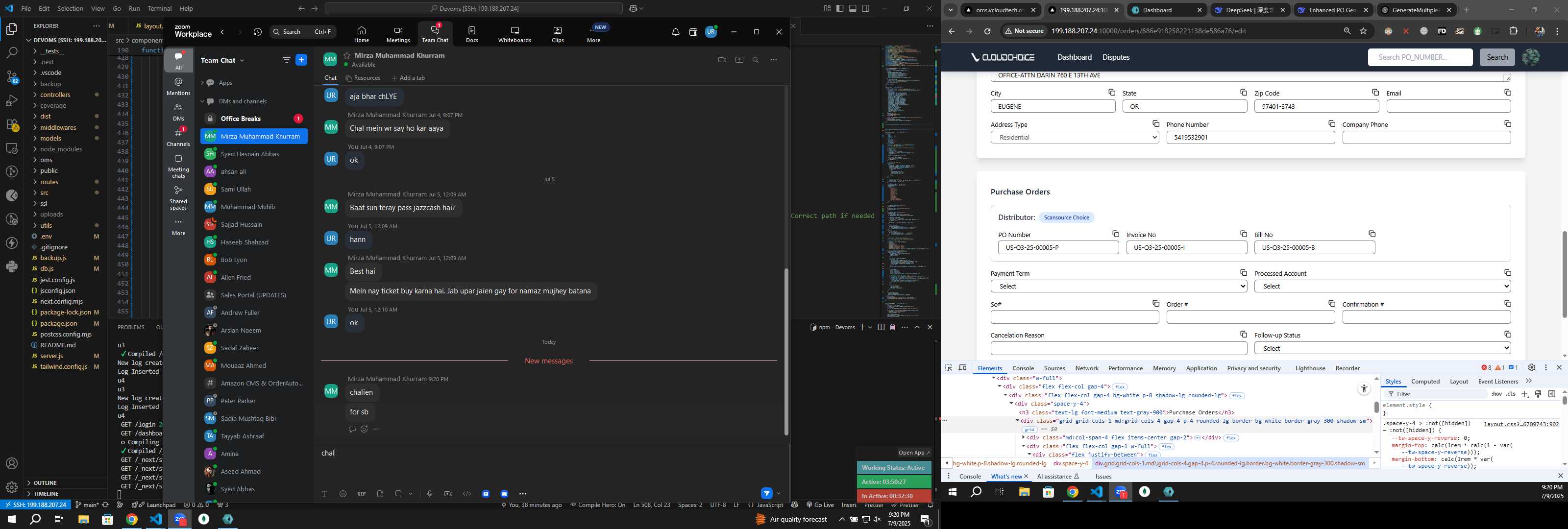This screenshot has height=529, width=1568.
Task: Open the chat list filter icon
Action: (286, 60)
